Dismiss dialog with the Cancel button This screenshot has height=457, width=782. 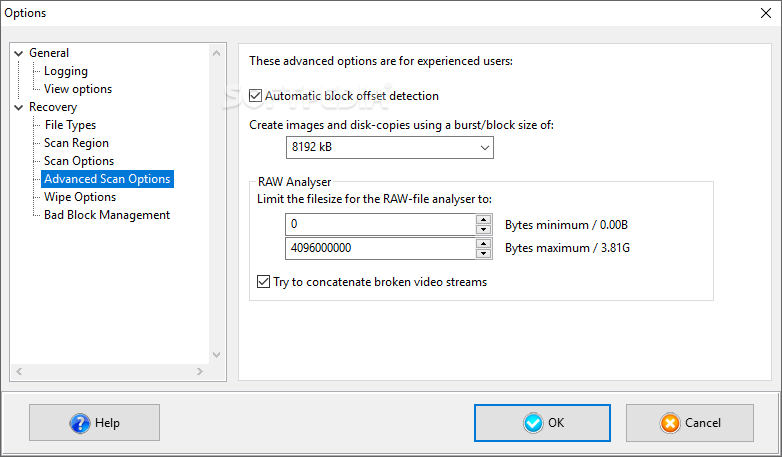tap(690, 423)
